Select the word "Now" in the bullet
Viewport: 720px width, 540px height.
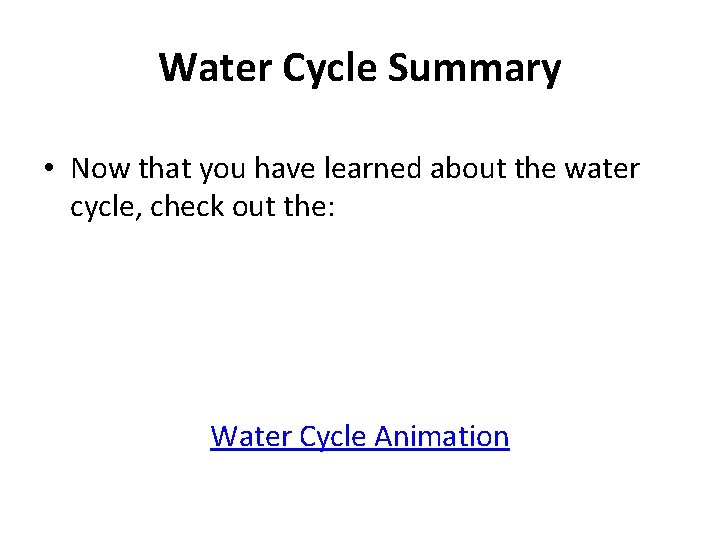point(101,168)
